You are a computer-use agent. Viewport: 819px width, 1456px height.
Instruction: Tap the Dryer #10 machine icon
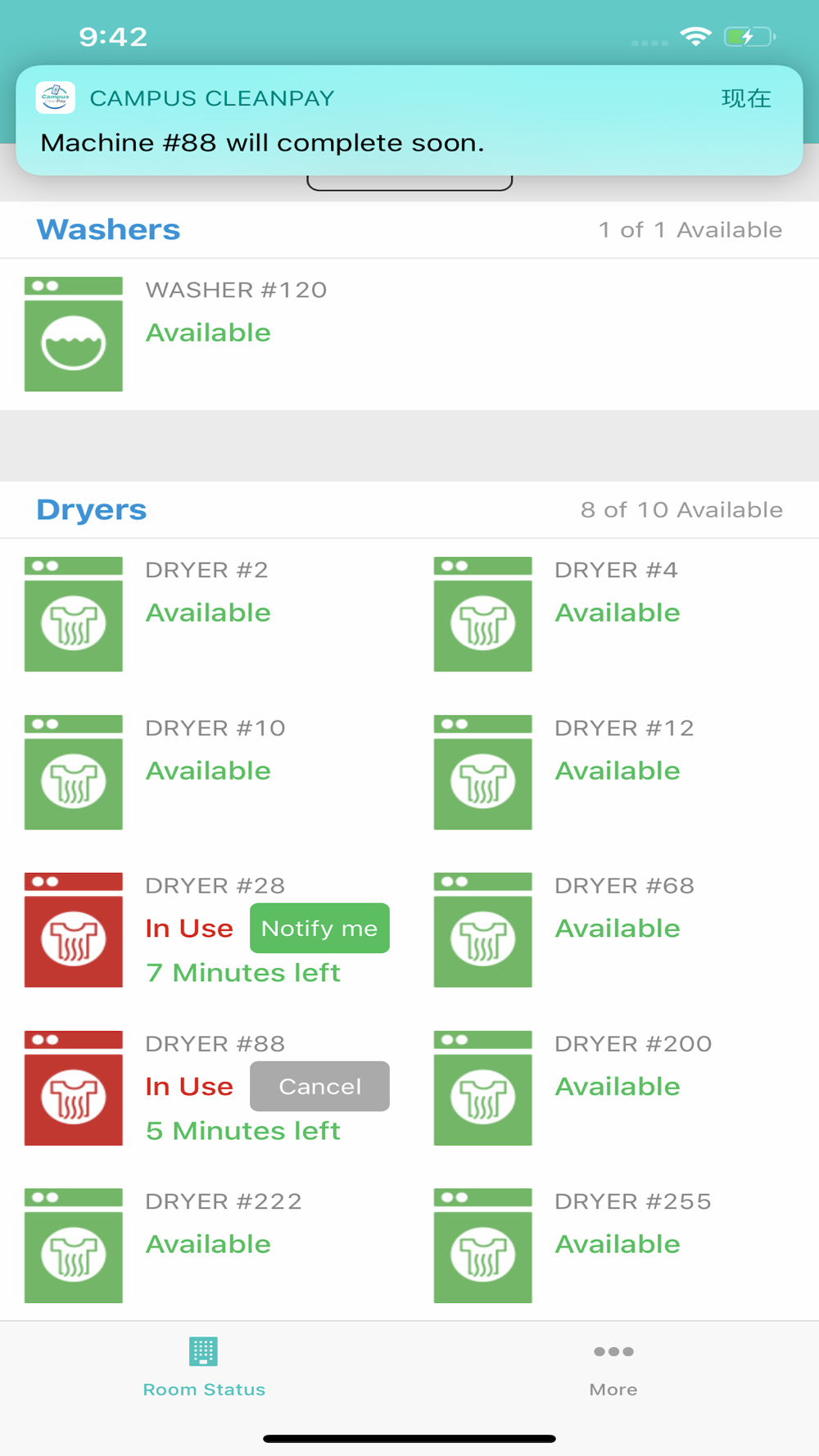[74, 772]
